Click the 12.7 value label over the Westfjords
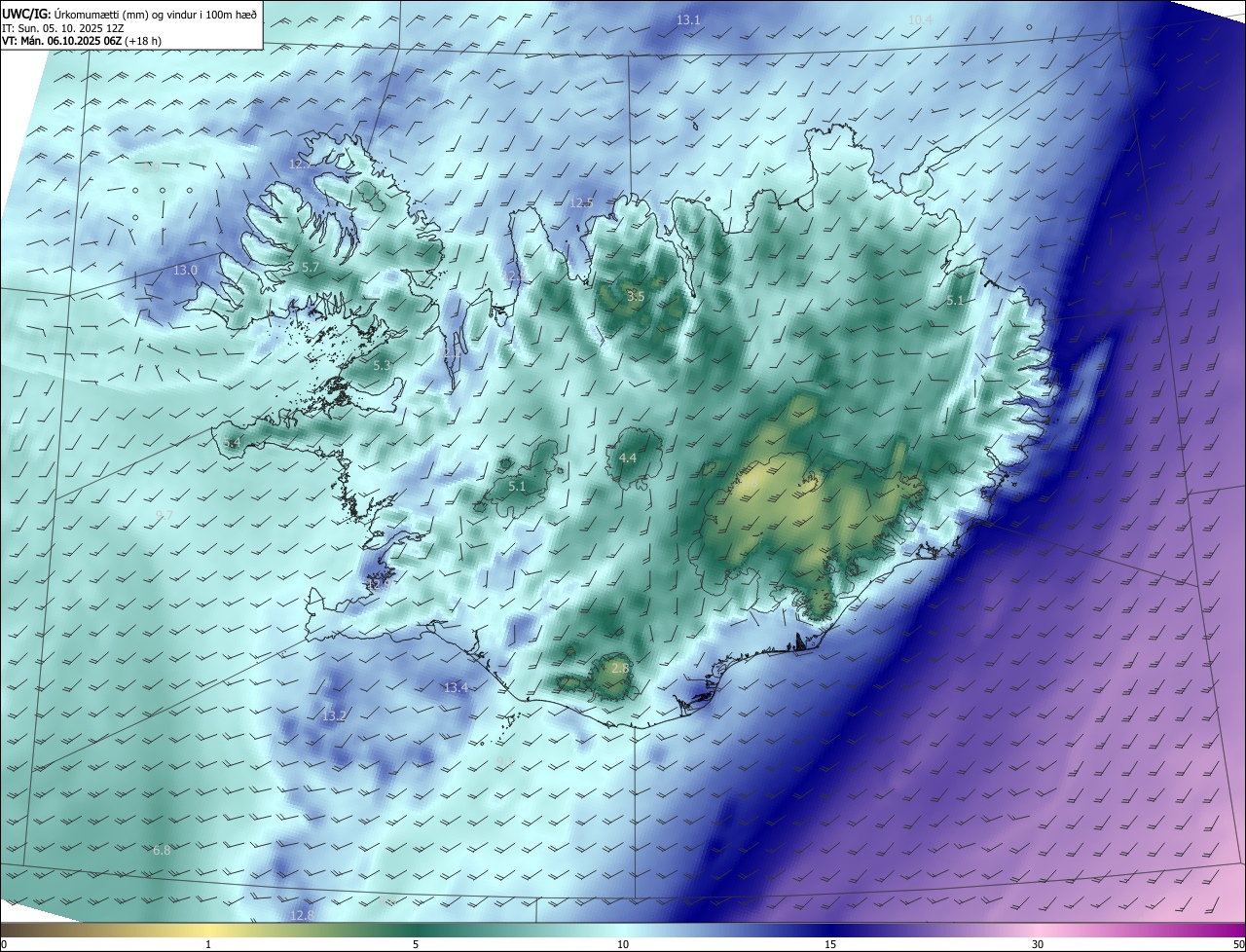The image size is (1246, 952). [302, 165]
